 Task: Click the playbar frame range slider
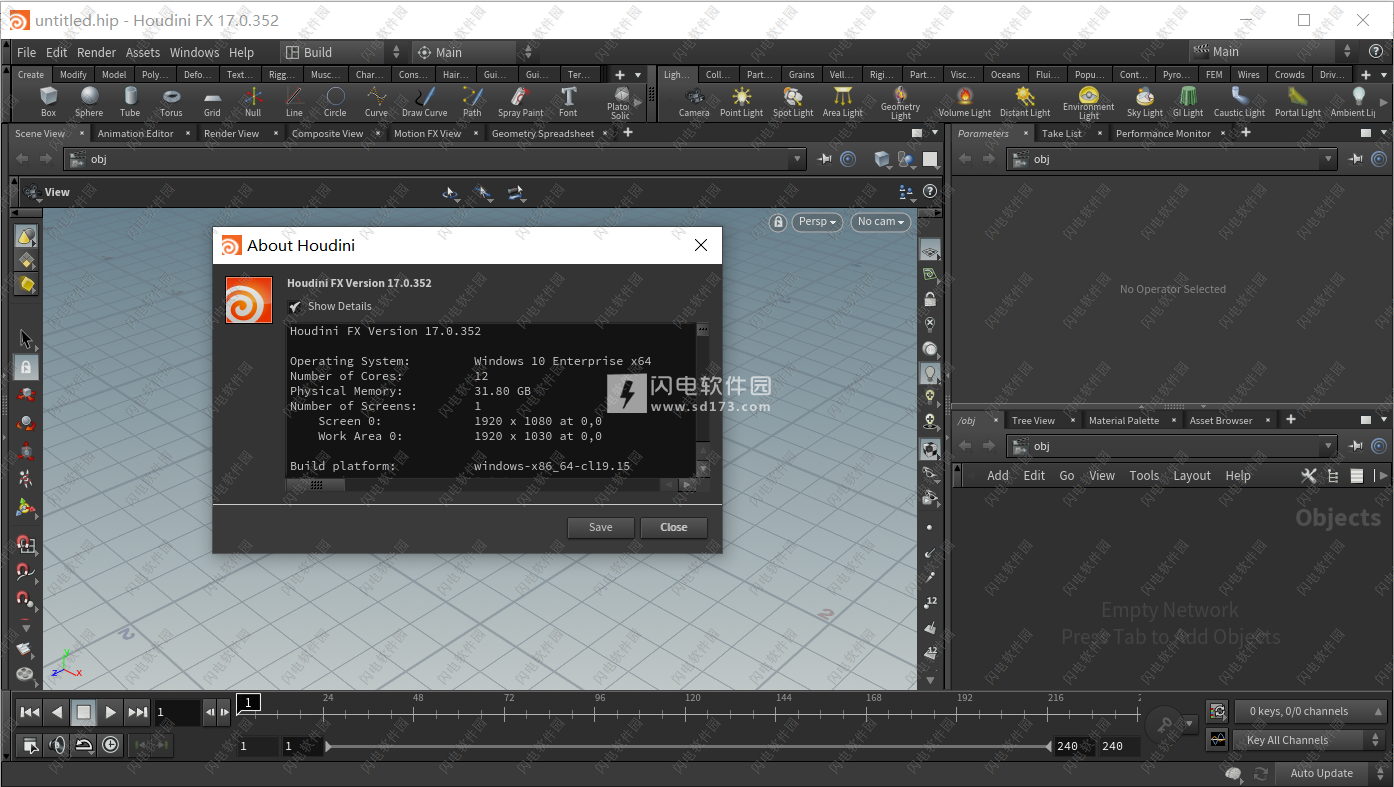(690, 746)
